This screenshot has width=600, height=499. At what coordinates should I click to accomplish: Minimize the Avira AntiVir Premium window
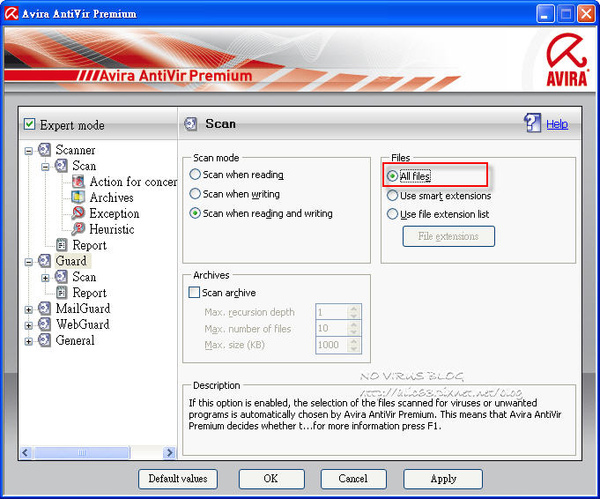(x=545, y=14)
